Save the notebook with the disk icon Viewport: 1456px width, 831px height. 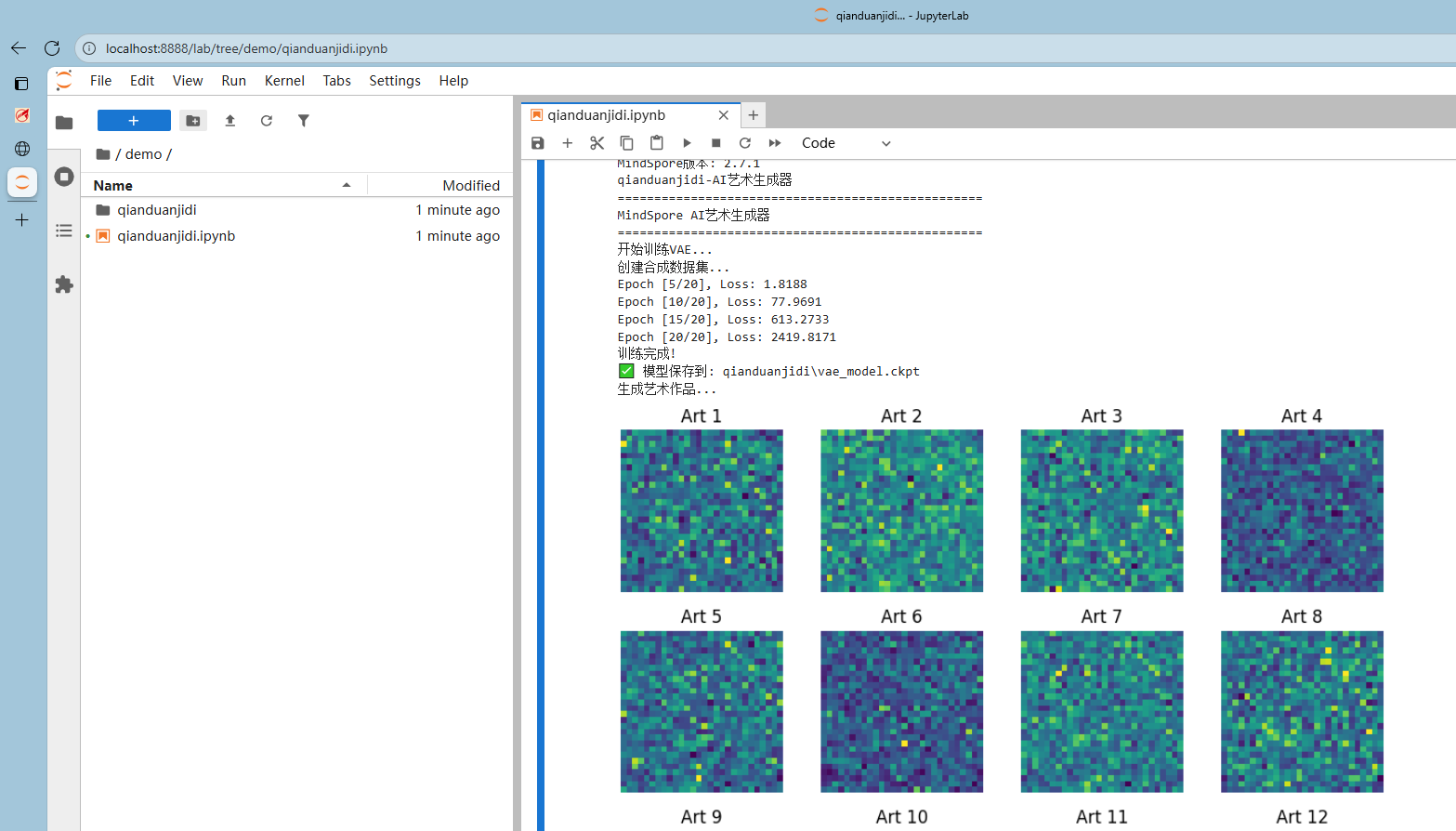[537, 143]
